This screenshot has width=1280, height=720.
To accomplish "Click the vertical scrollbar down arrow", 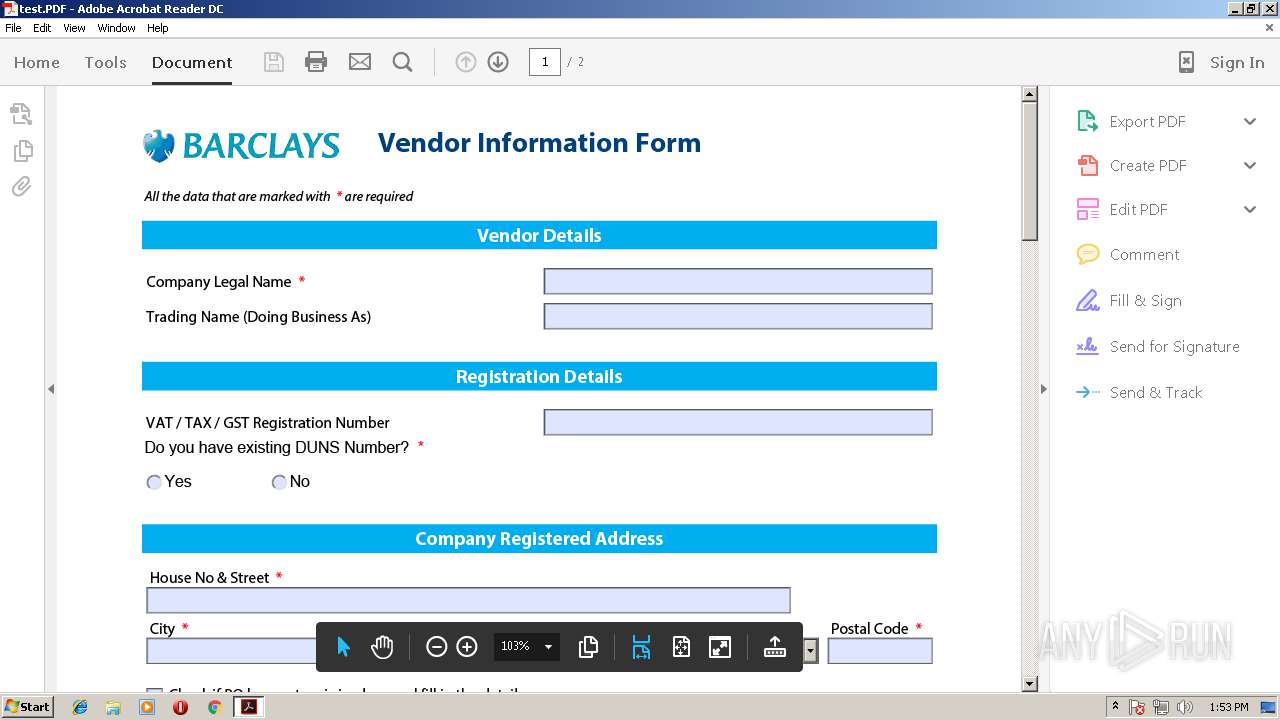I will coord(1030,684).
